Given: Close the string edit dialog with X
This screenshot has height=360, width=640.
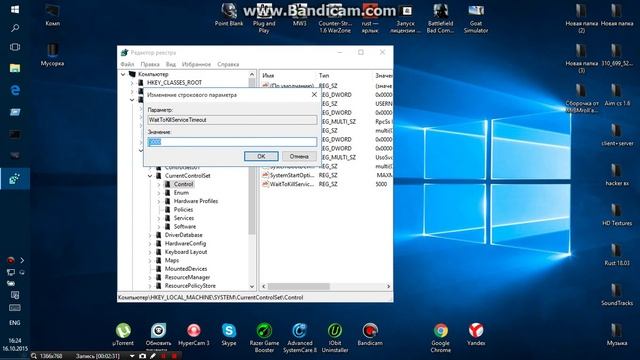Looking at the screenshot, I should tap(314, 95).
